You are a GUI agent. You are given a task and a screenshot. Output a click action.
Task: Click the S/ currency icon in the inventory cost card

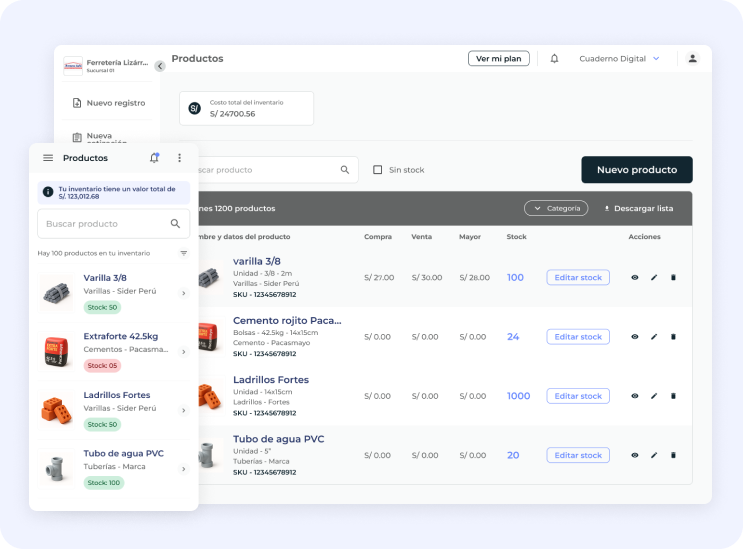tap(194, 108)
